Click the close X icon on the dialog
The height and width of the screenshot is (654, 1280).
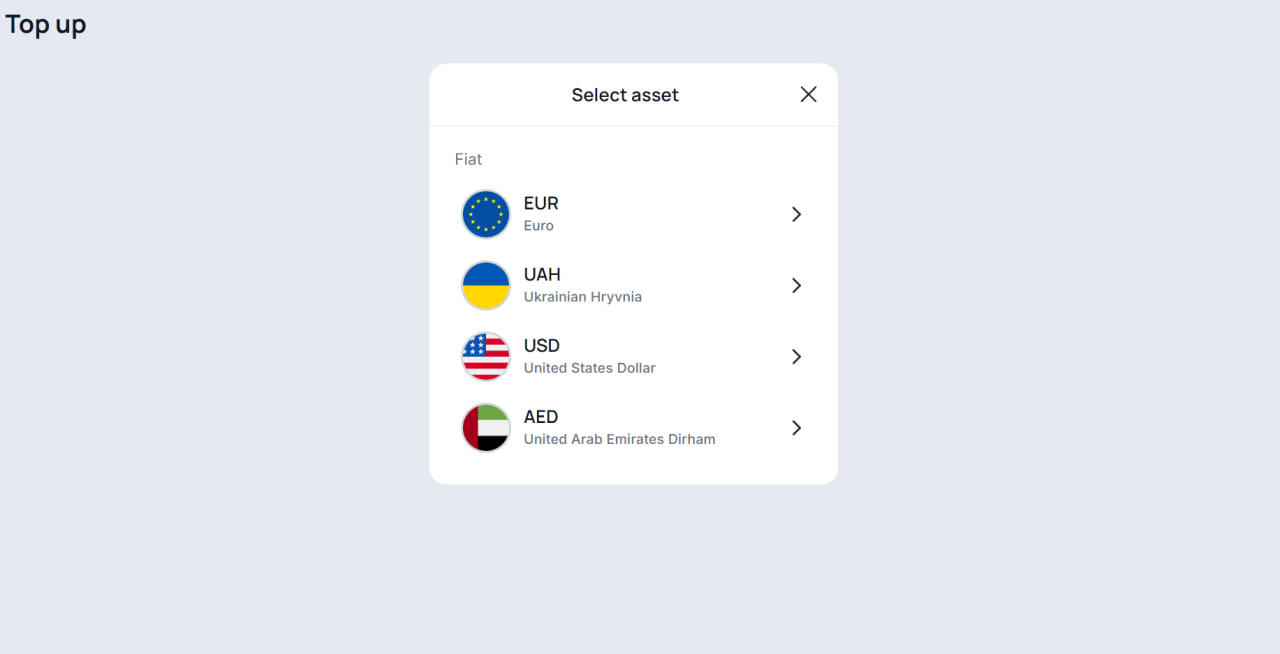click(x=808, y=94)
